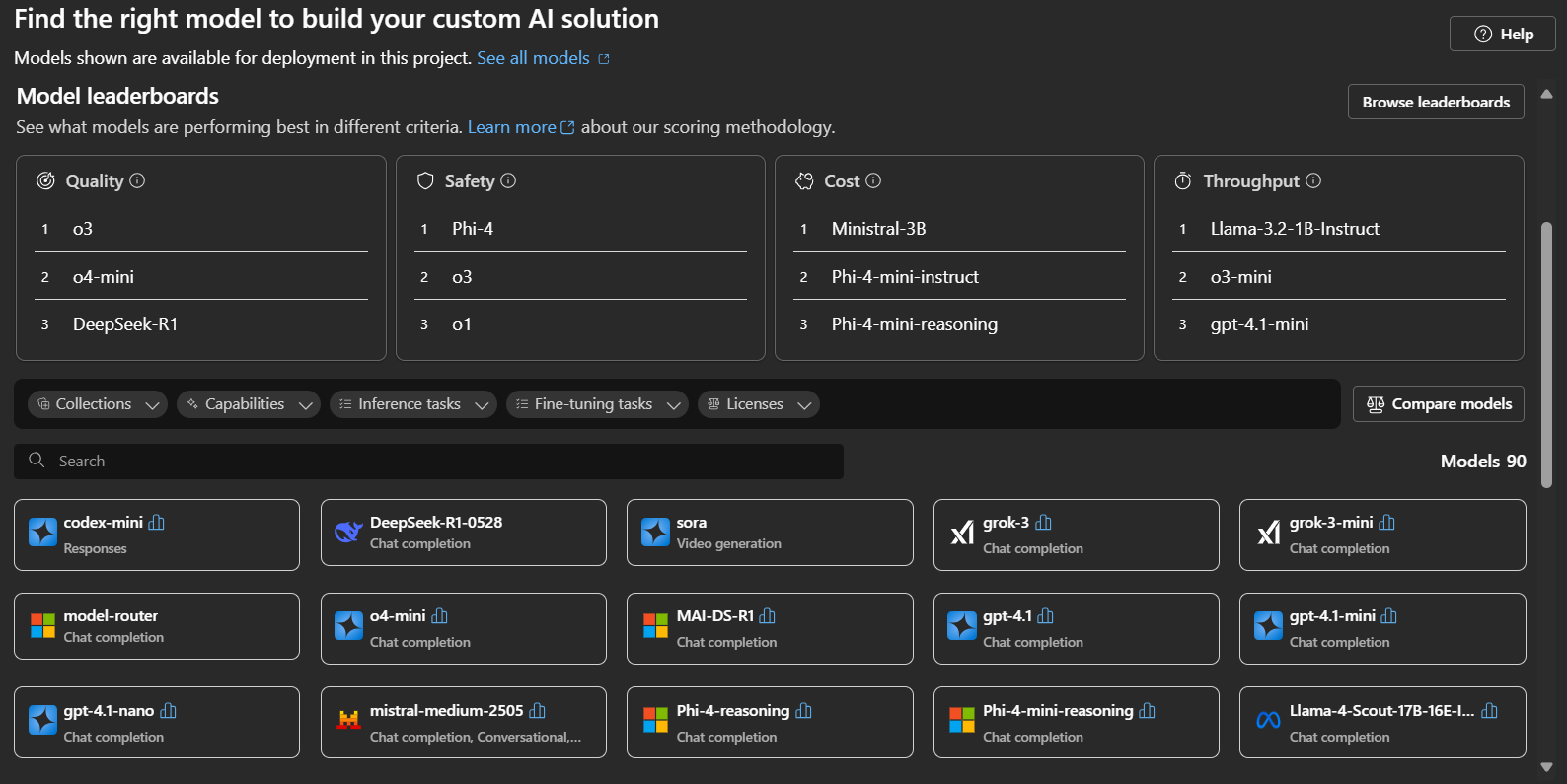
Task: Click the Safety info icon
Action: point(508,180)
